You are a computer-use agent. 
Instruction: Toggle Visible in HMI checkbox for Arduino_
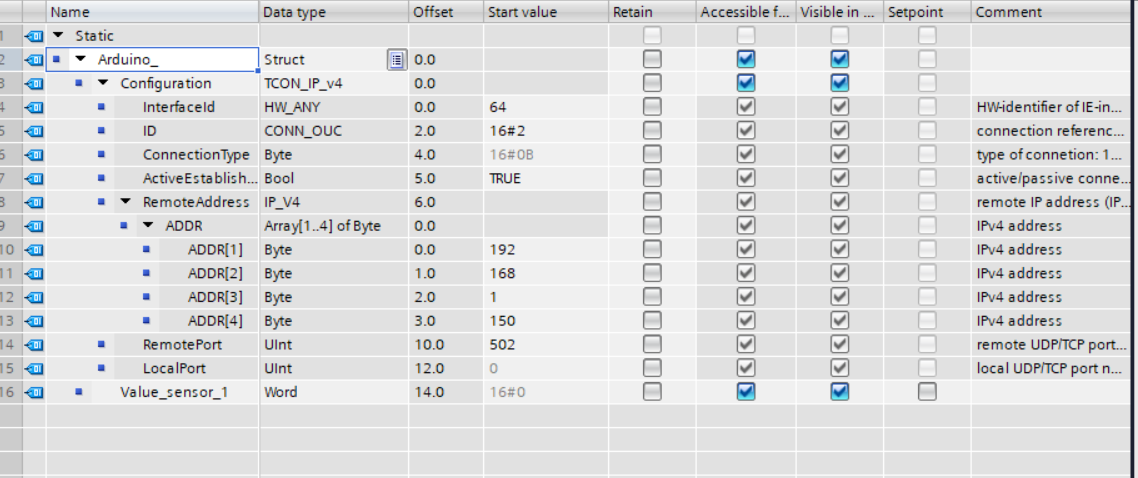point(840,59)
